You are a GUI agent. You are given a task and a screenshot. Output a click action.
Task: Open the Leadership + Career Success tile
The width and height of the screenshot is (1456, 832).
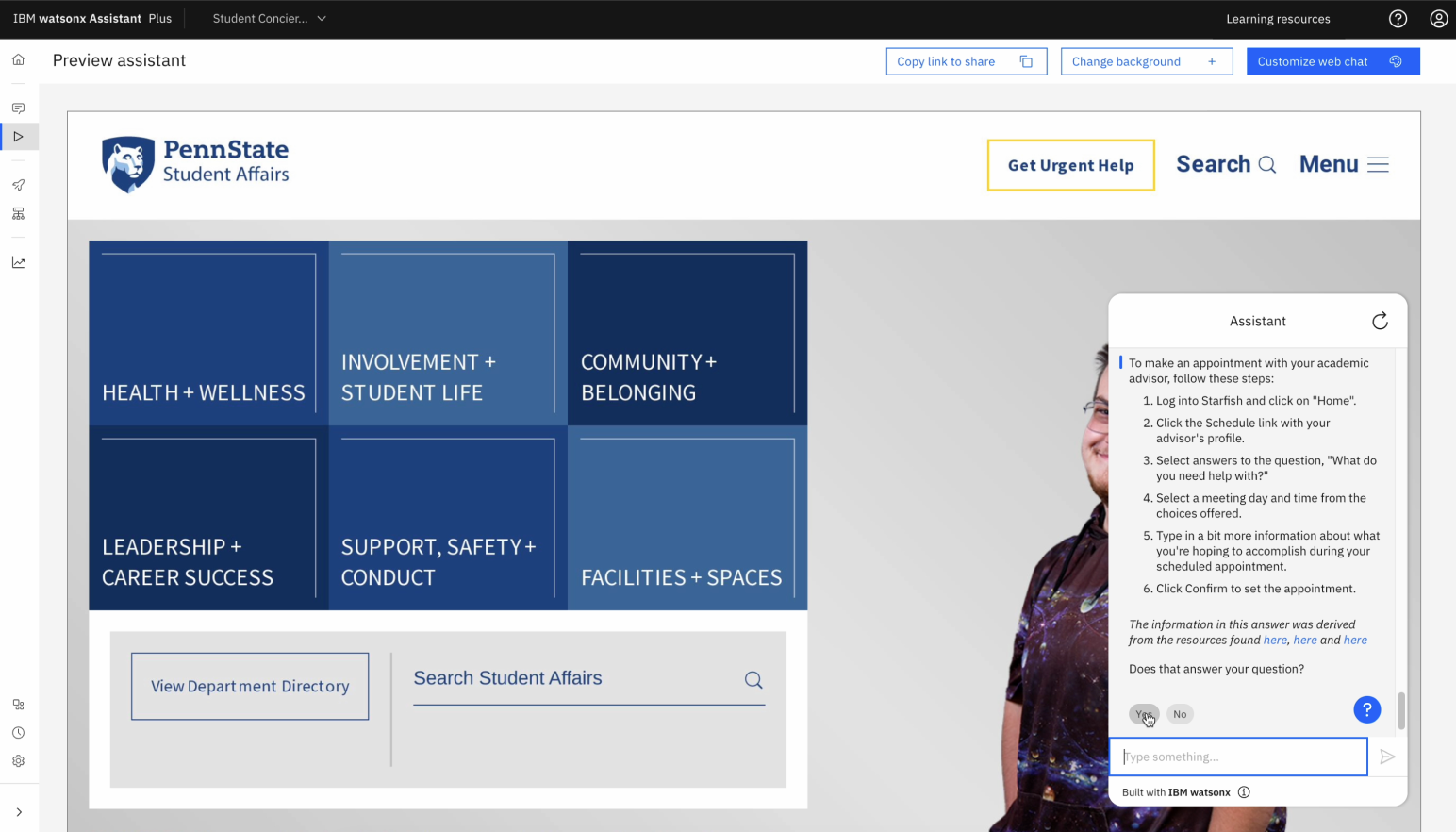click(208, 518)
